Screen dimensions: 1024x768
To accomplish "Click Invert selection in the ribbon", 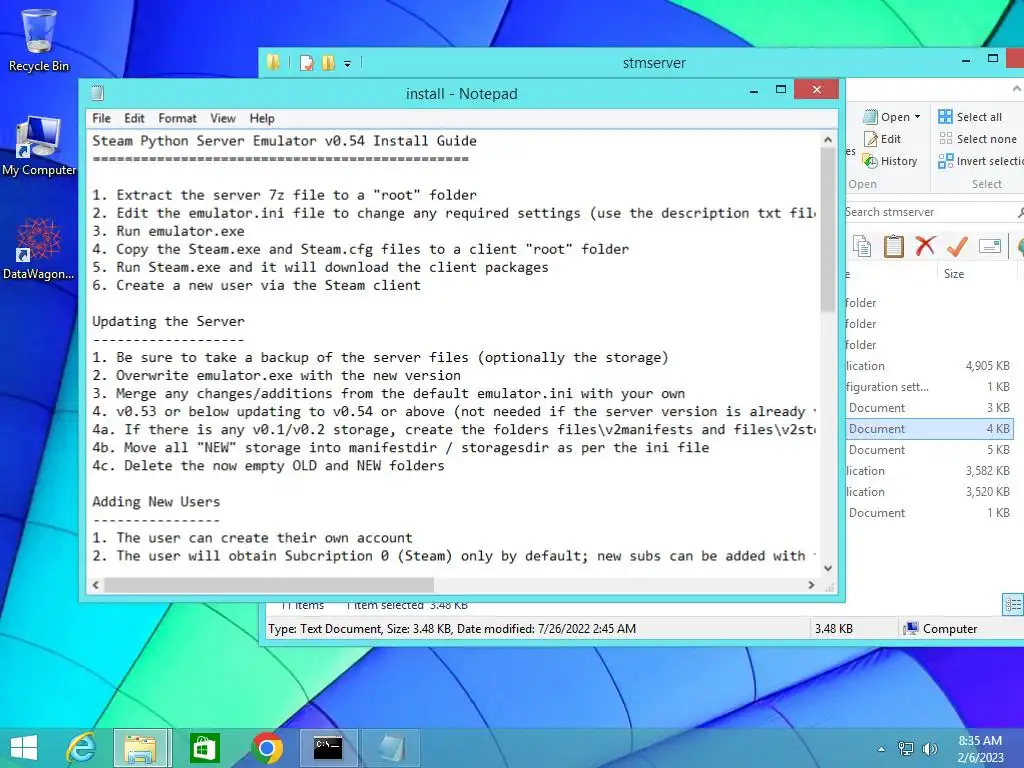I will [980, 161].
